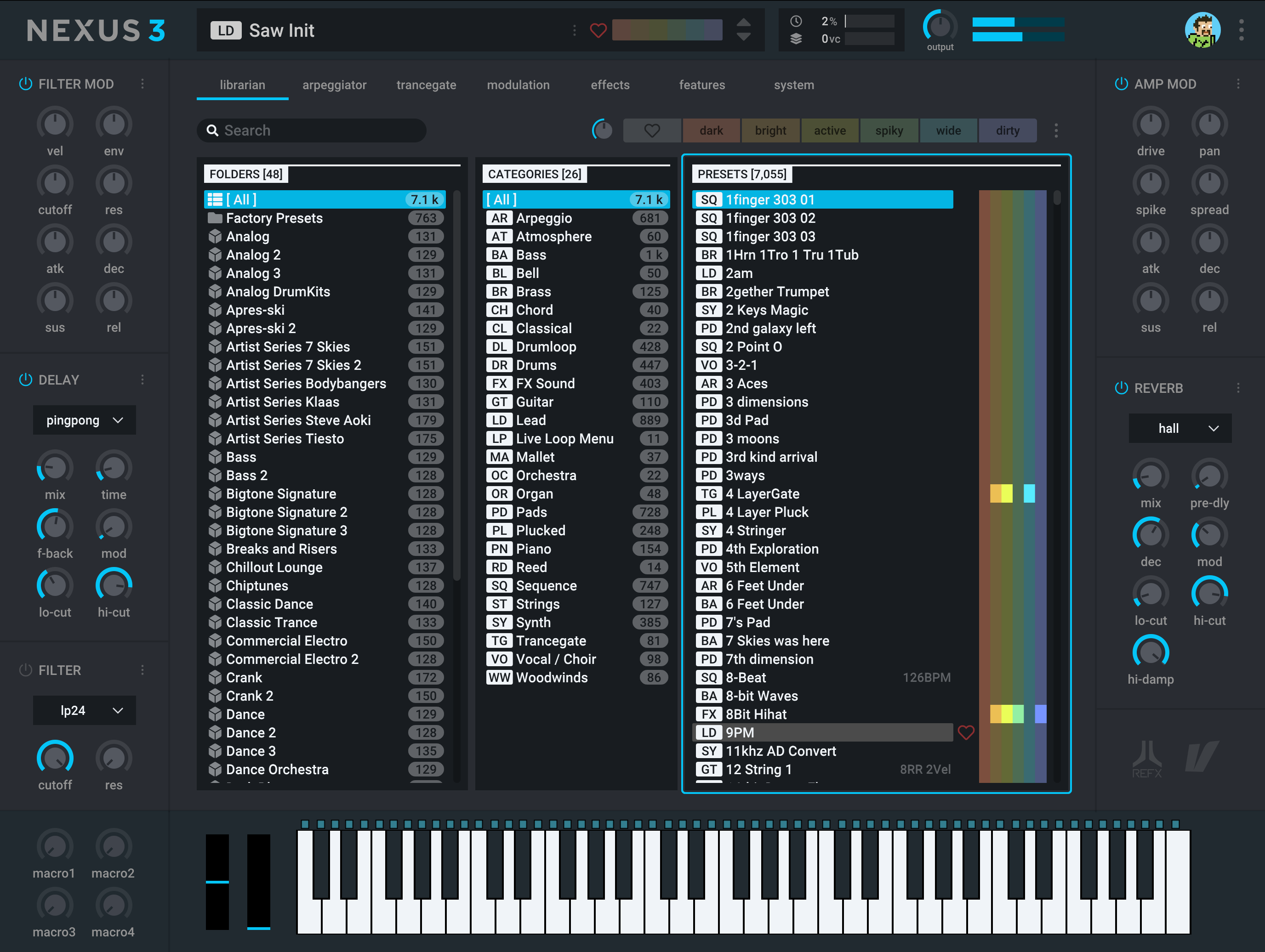Open the lp24 filter type dropdown
This screenshot has width=1265, height=952.
[x=84, y=710]
